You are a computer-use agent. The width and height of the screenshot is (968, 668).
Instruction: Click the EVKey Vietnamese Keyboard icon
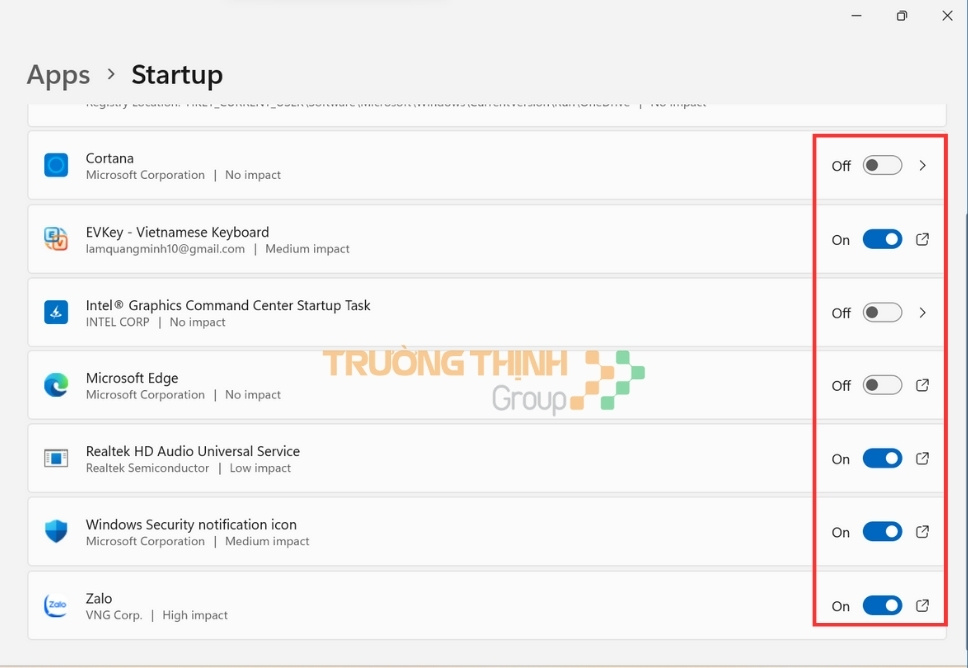[x=56, y=239]
